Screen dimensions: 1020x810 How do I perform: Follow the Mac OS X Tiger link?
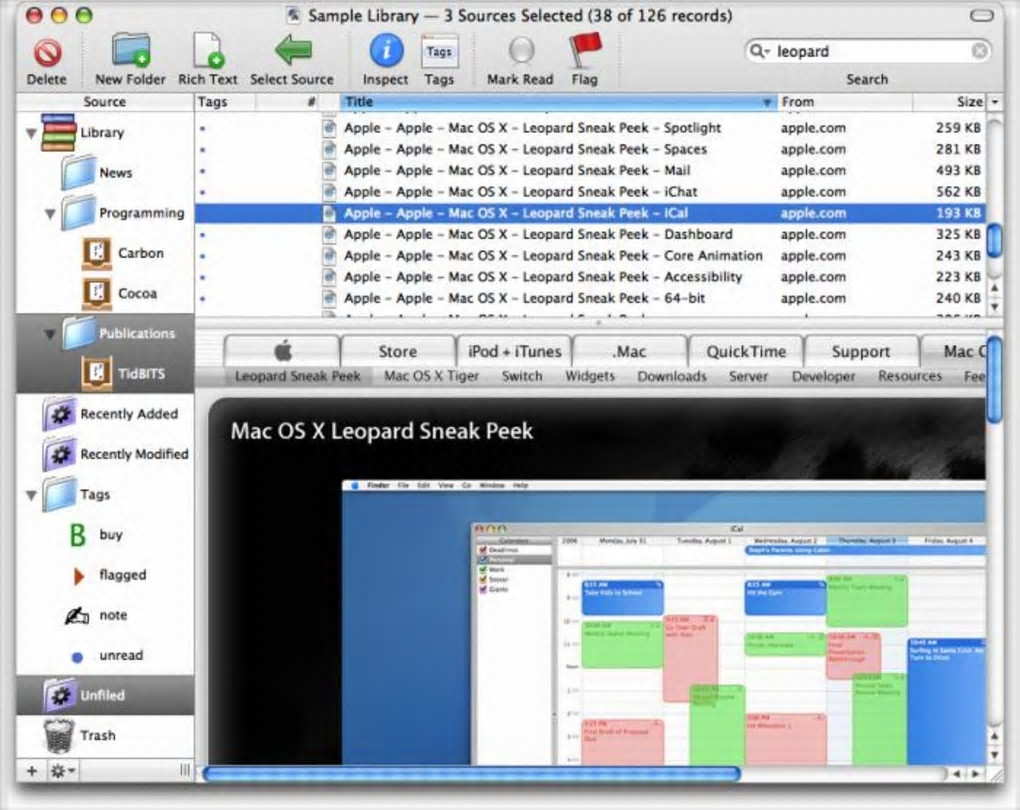(431, 376)
